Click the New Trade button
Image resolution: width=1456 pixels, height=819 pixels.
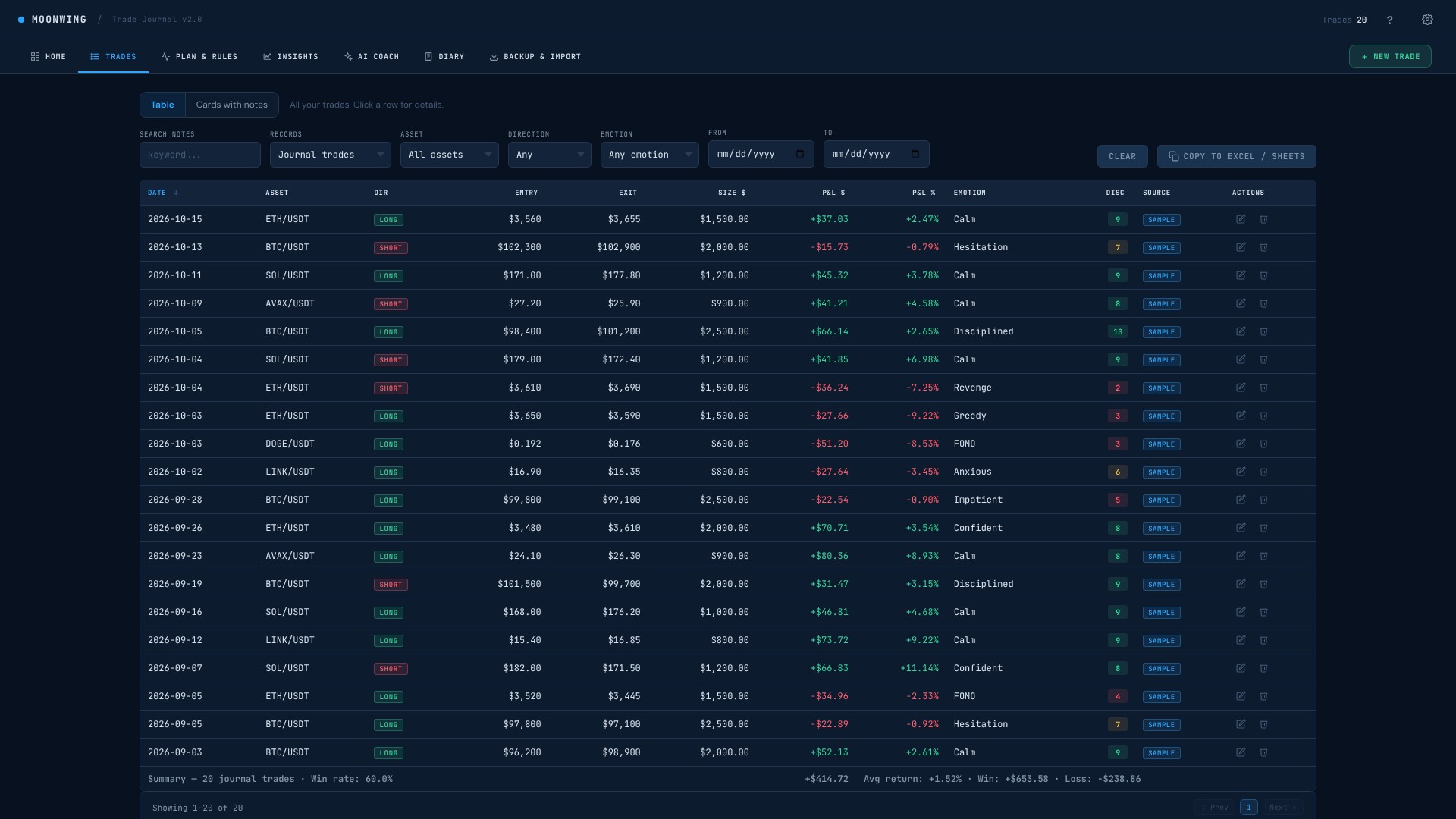pos(1390,57)
